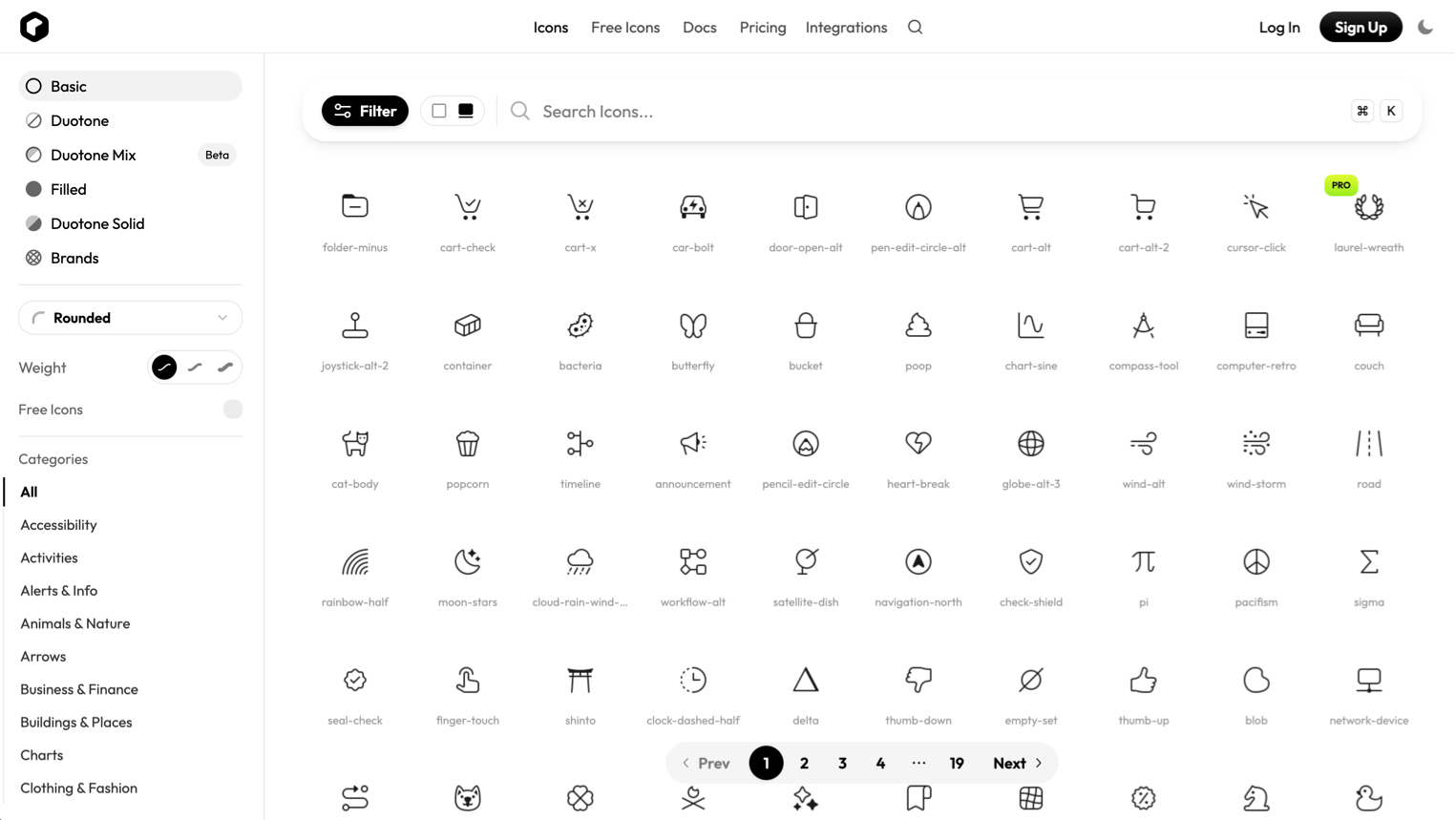Toggle dark mode with moon icon

point(1425,27)
